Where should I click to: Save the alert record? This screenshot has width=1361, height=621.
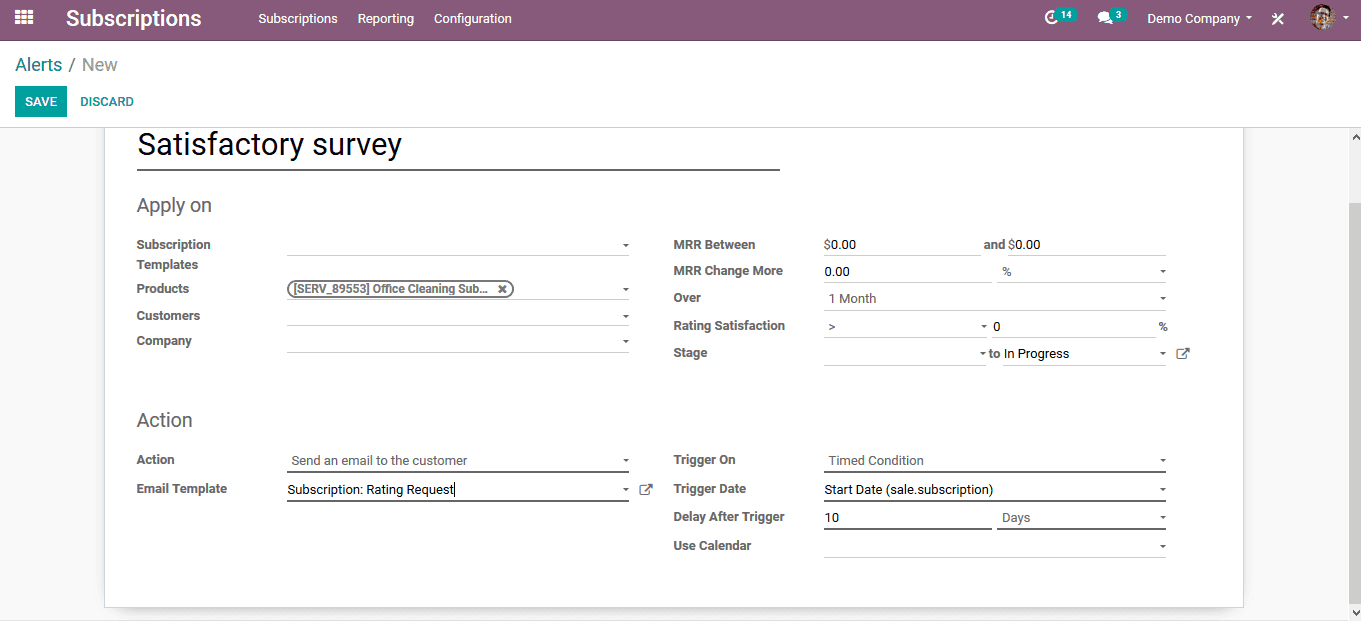(x=41, y=102)
